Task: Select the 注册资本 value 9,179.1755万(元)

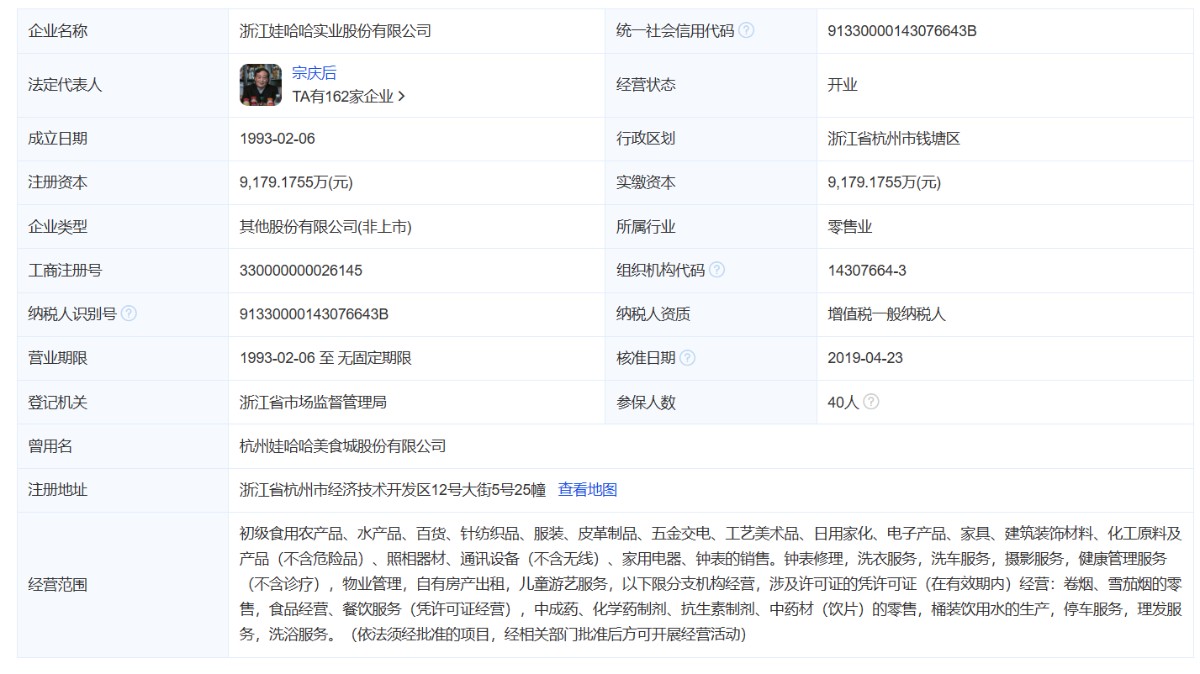Action: [x=296, y=183]
